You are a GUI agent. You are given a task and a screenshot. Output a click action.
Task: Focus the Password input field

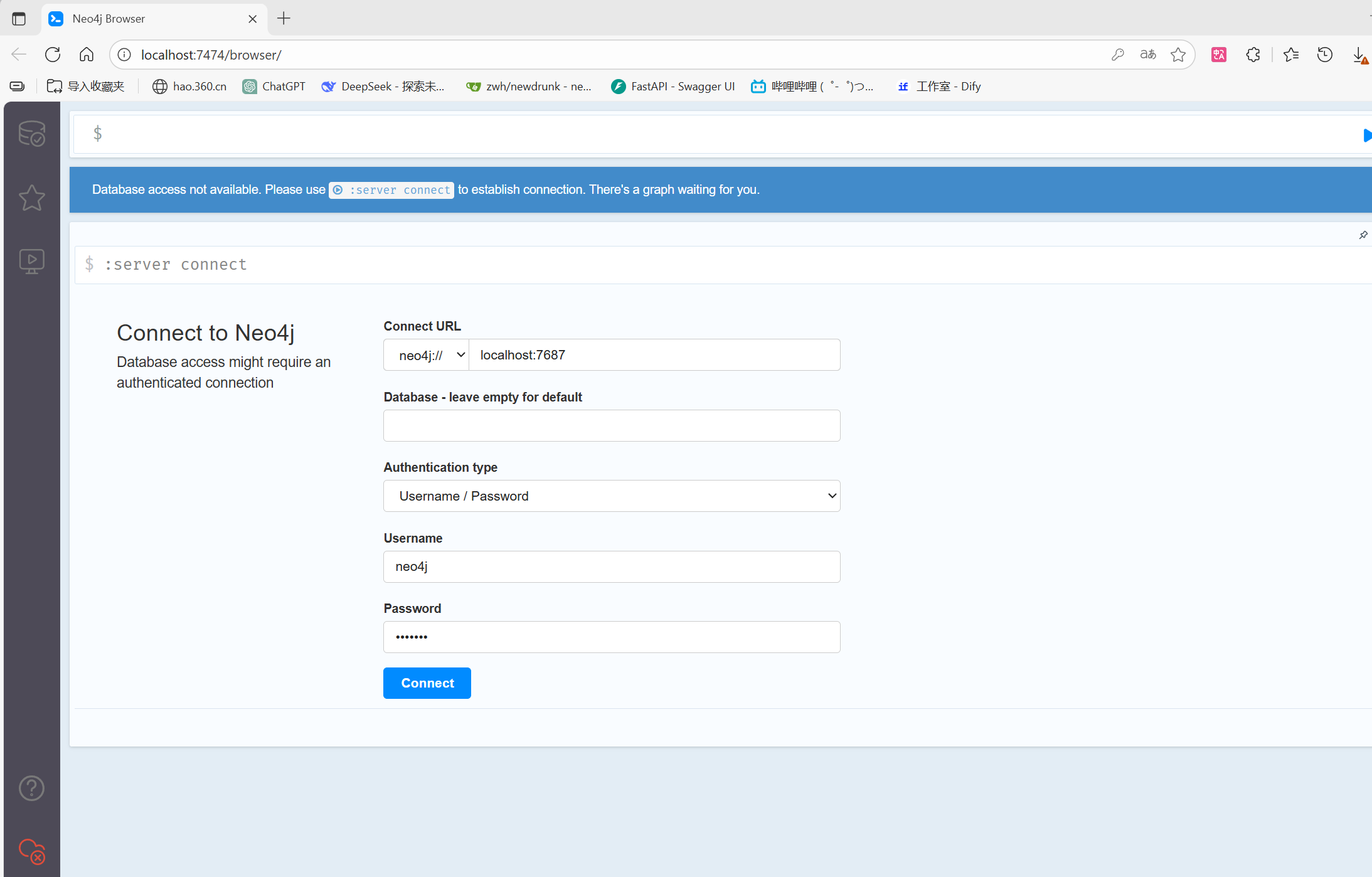click(x=612, y=637)
